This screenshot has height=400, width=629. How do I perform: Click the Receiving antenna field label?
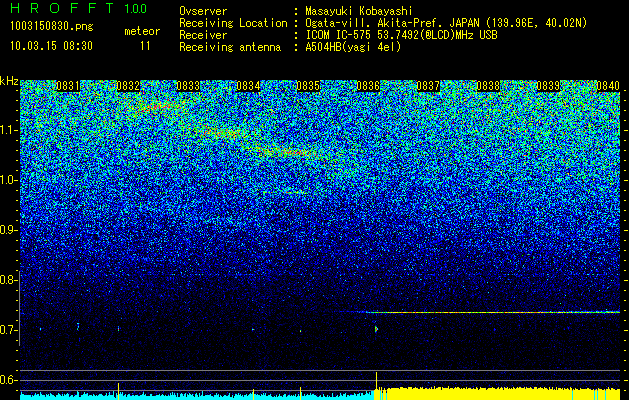(x=230, y=47)
